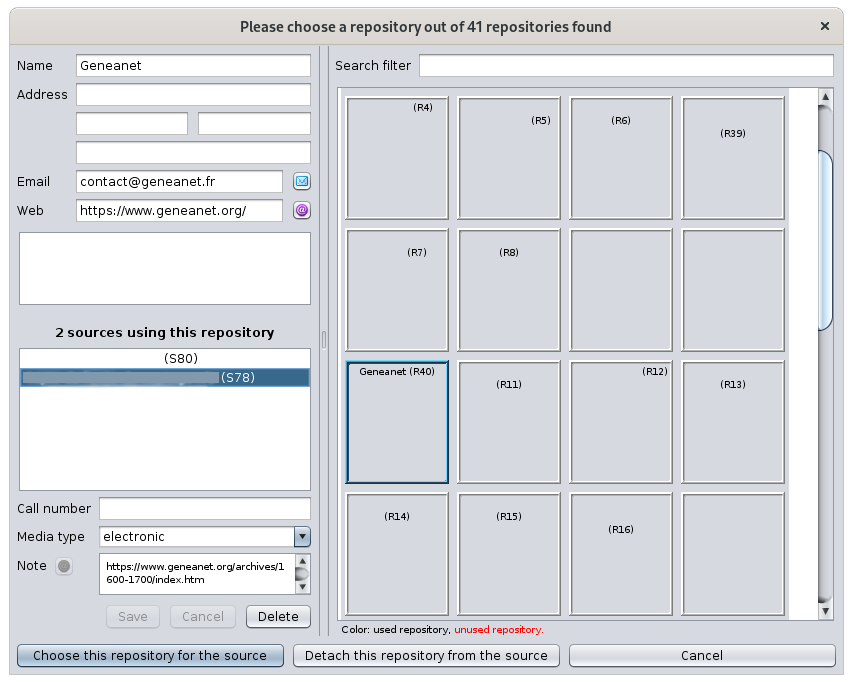Select the (R16) repository tile

click(x=621, y=554)
